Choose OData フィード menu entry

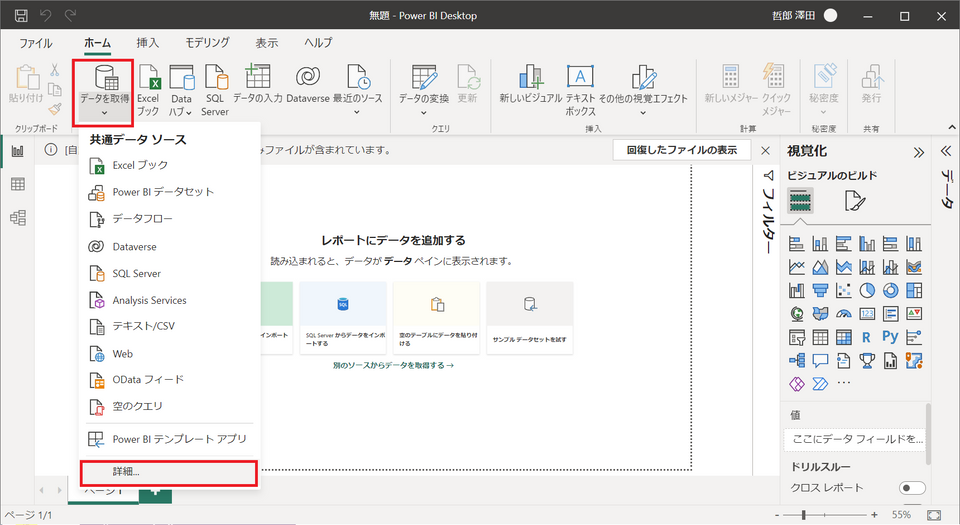[169, 380]
